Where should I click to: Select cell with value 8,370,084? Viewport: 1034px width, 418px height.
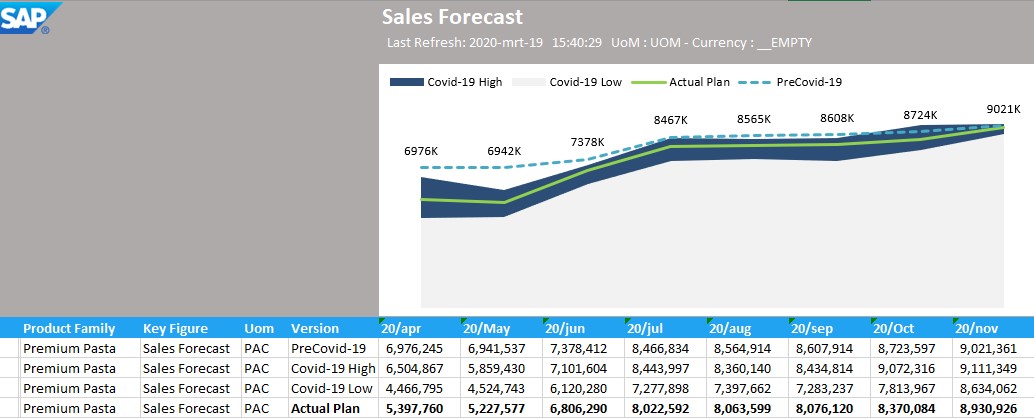point(911,408)
